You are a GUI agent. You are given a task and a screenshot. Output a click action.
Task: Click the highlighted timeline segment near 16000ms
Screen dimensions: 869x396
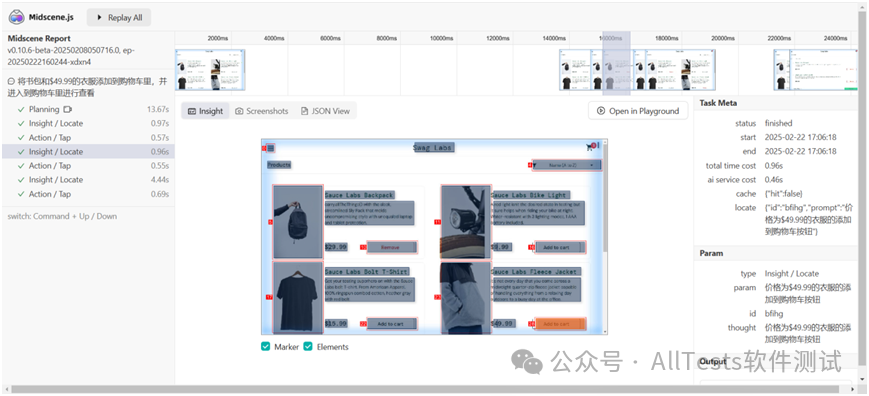click(x=616, y=64)
